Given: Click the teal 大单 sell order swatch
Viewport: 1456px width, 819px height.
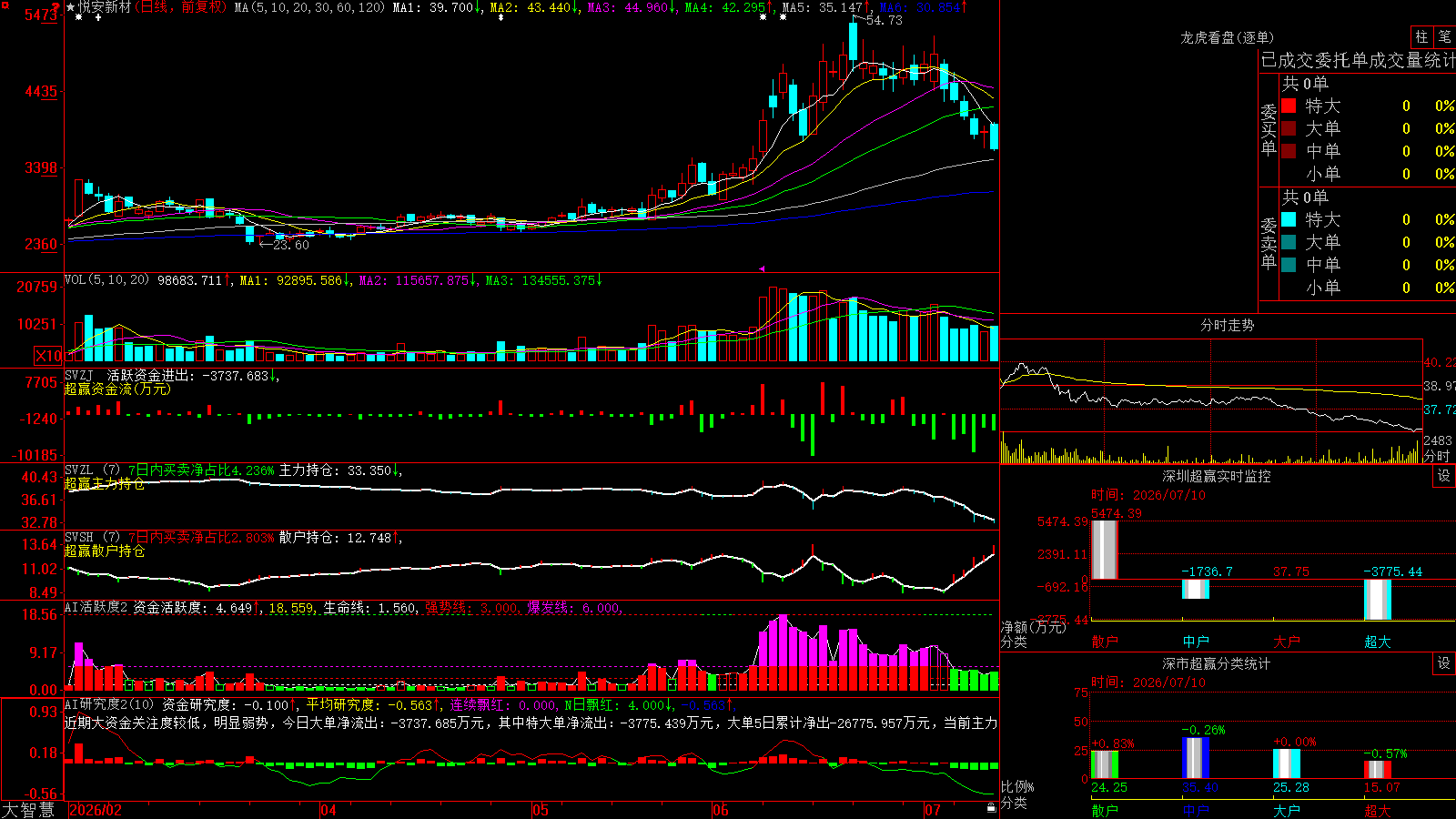Looking at the screenshot, I should click(1289, 242).
